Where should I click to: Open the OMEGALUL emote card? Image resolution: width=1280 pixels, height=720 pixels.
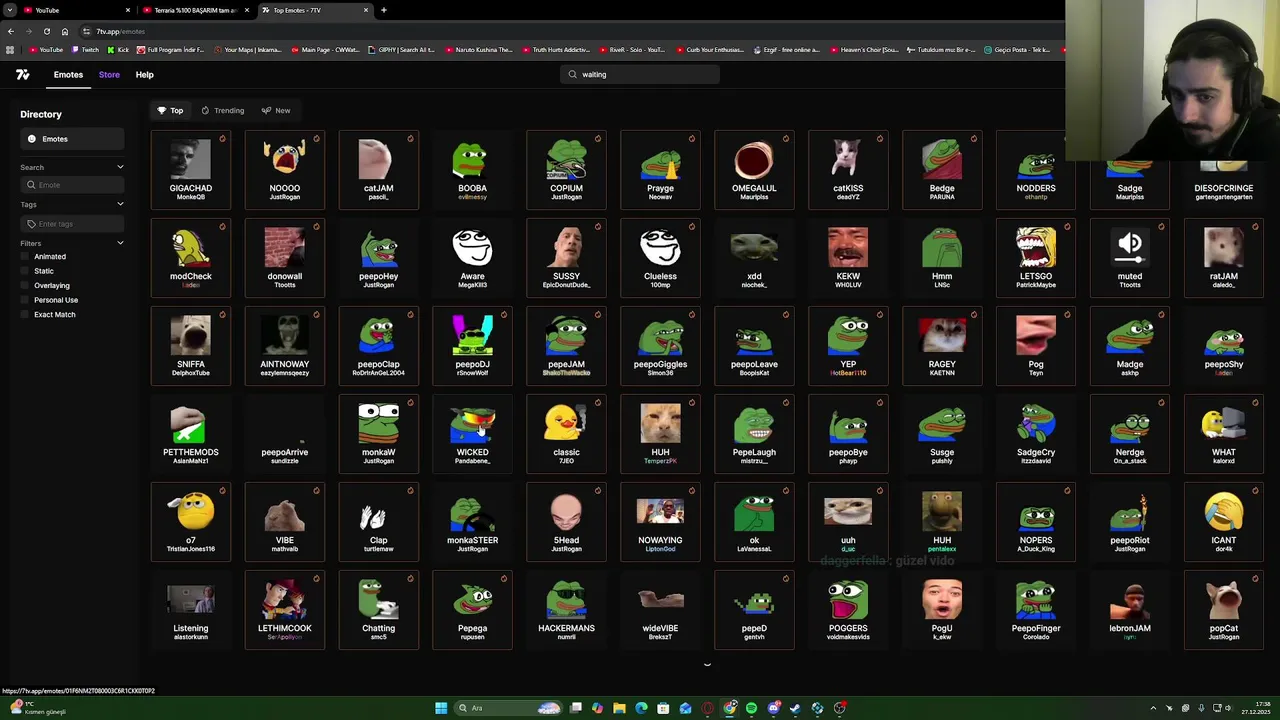click(754, 170)
